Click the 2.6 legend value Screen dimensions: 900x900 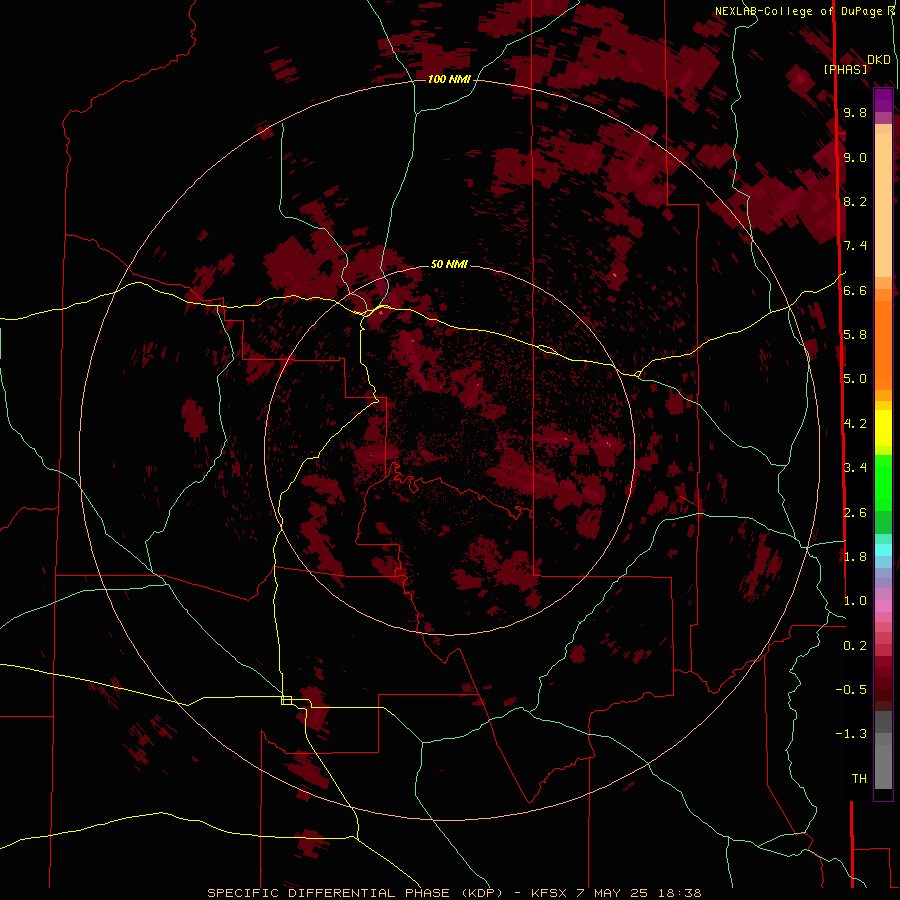(855, 513)
